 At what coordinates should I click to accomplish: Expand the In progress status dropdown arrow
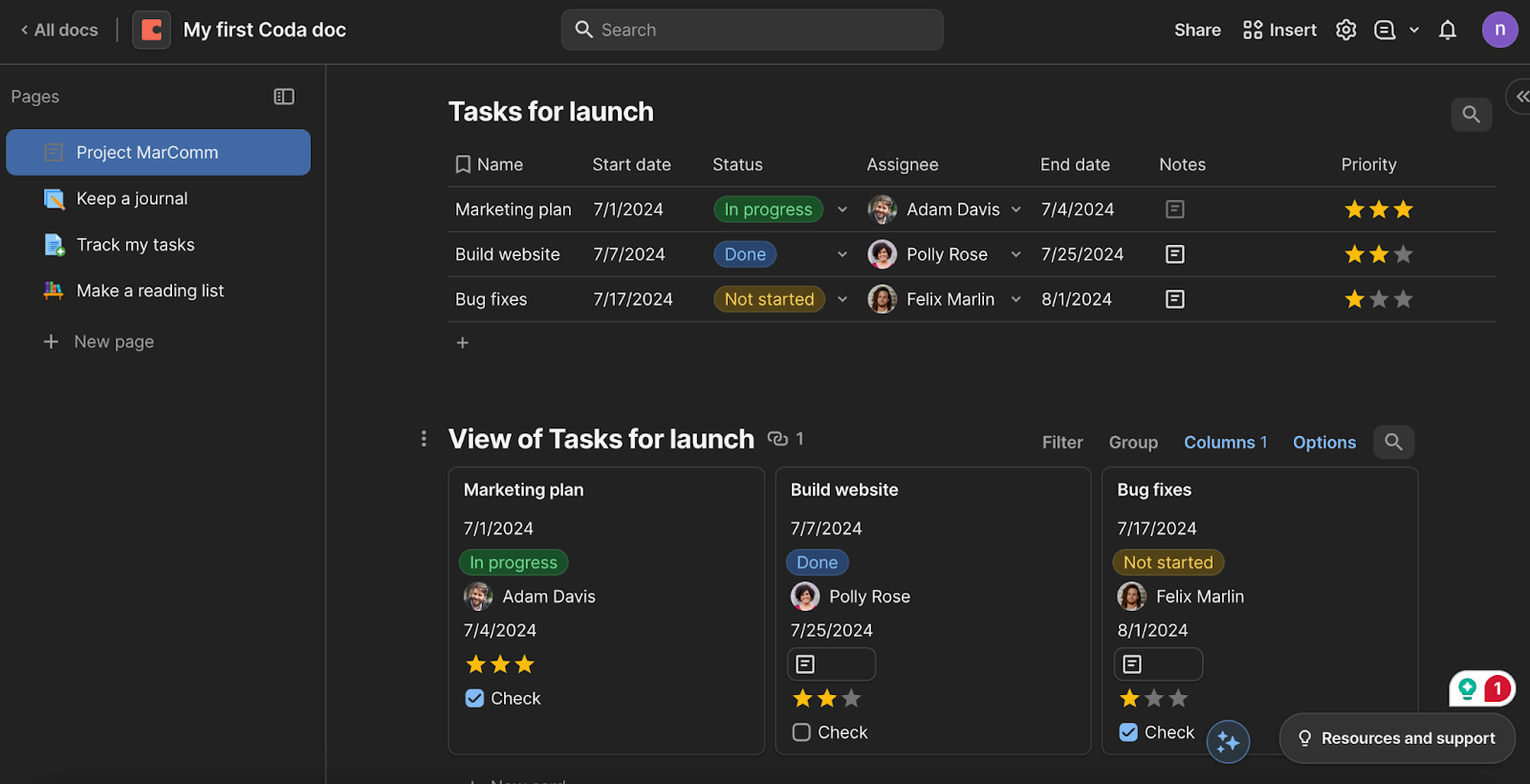tap(842, 209)
